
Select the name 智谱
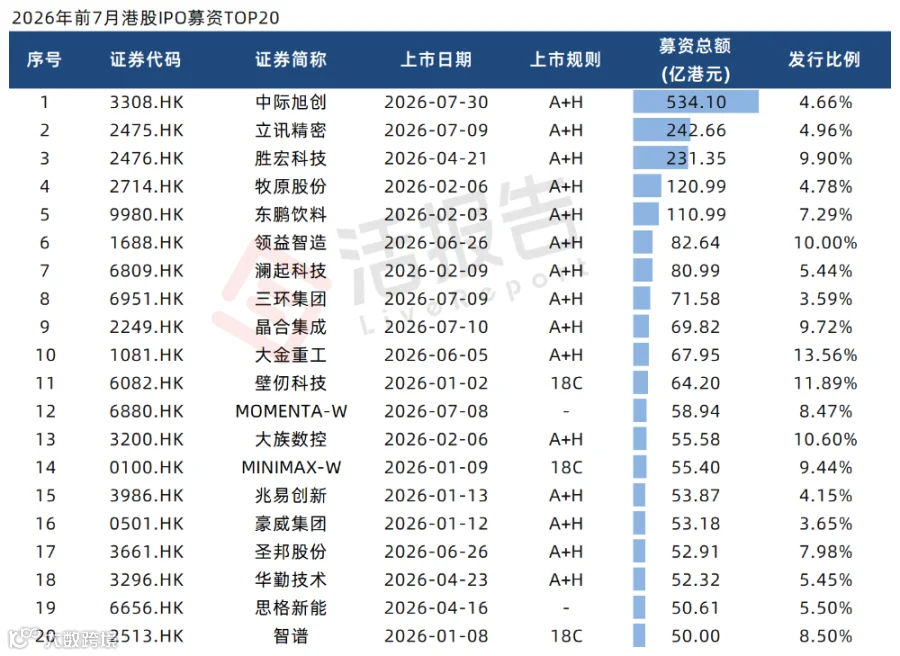291,636
